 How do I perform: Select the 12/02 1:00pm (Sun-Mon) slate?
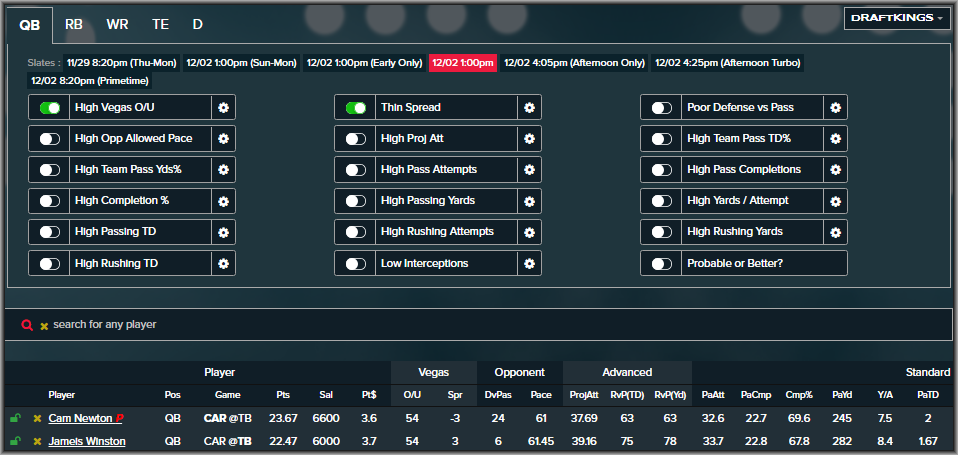[242, 63]
